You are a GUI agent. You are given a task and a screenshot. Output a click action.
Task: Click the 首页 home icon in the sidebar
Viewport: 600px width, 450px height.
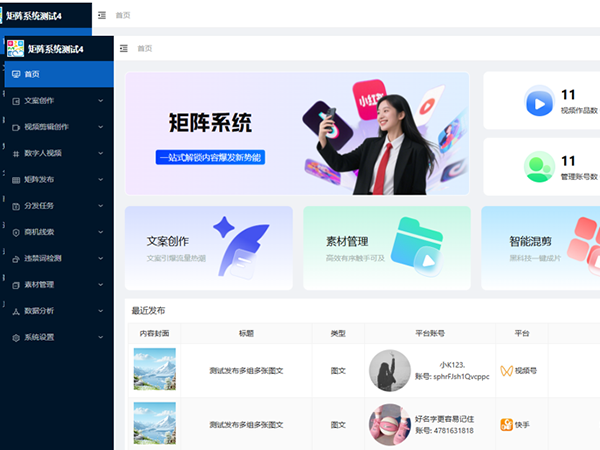(x=15, y=75)
